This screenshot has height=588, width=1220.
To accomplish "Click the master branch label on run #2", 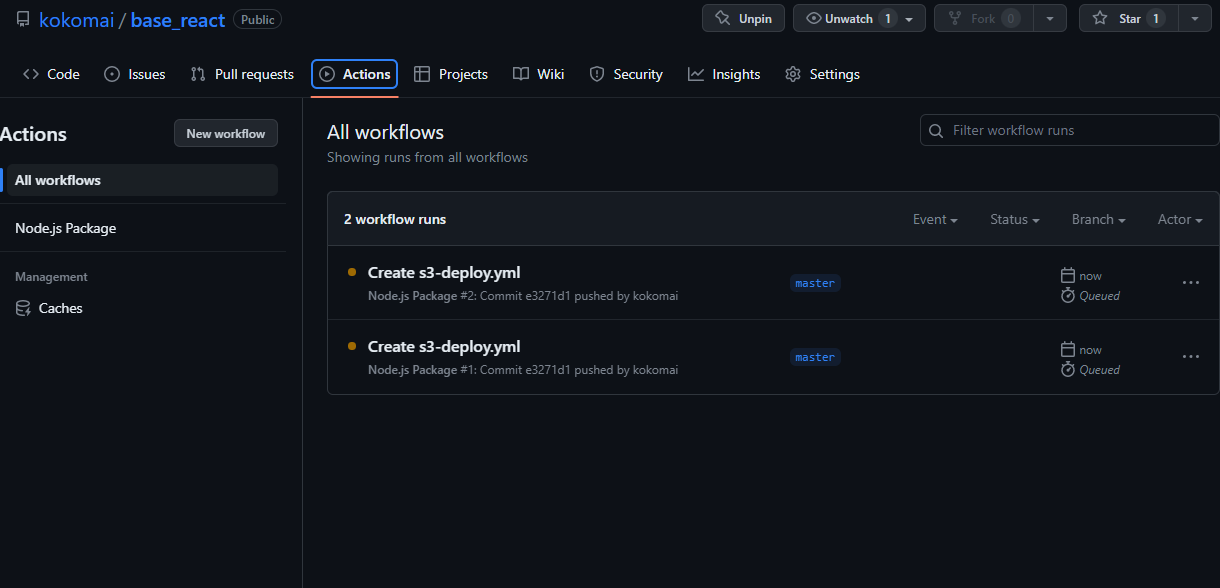I will (x=815, y=283).
